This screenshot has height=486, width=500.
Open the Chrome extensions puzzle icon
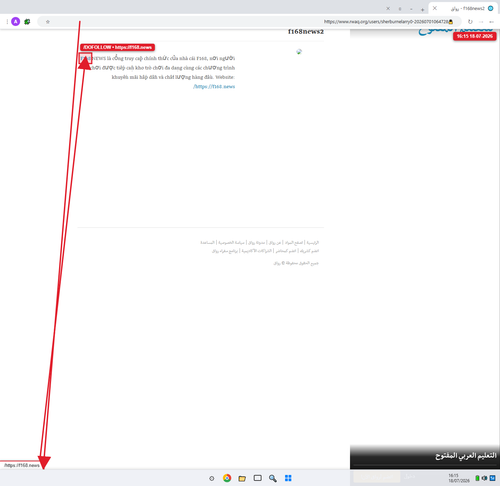coord(27,22)
